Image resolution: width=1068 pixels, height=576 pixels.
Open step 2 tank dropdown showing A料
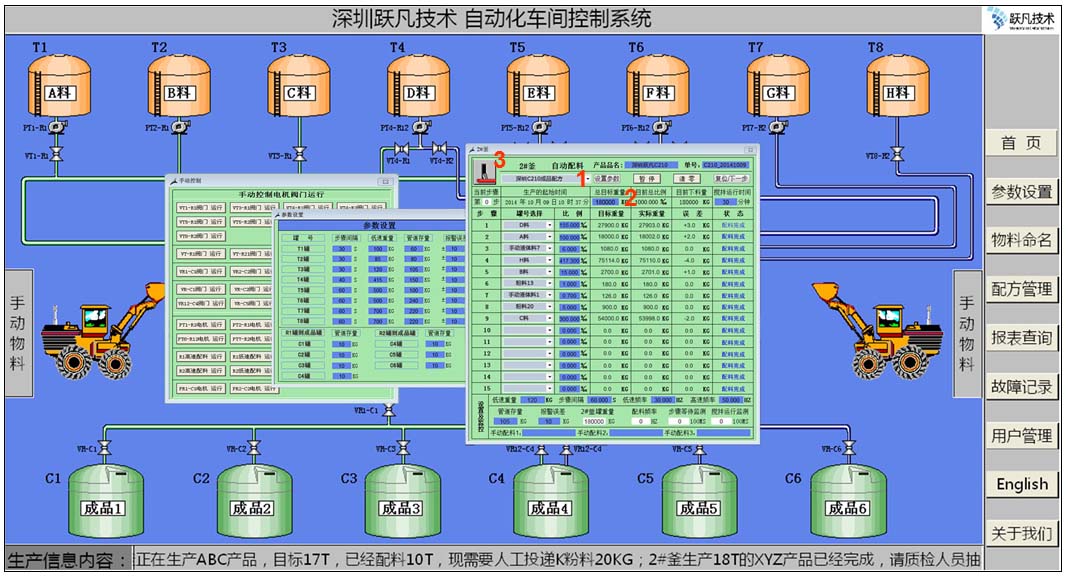tap(528, 236)
